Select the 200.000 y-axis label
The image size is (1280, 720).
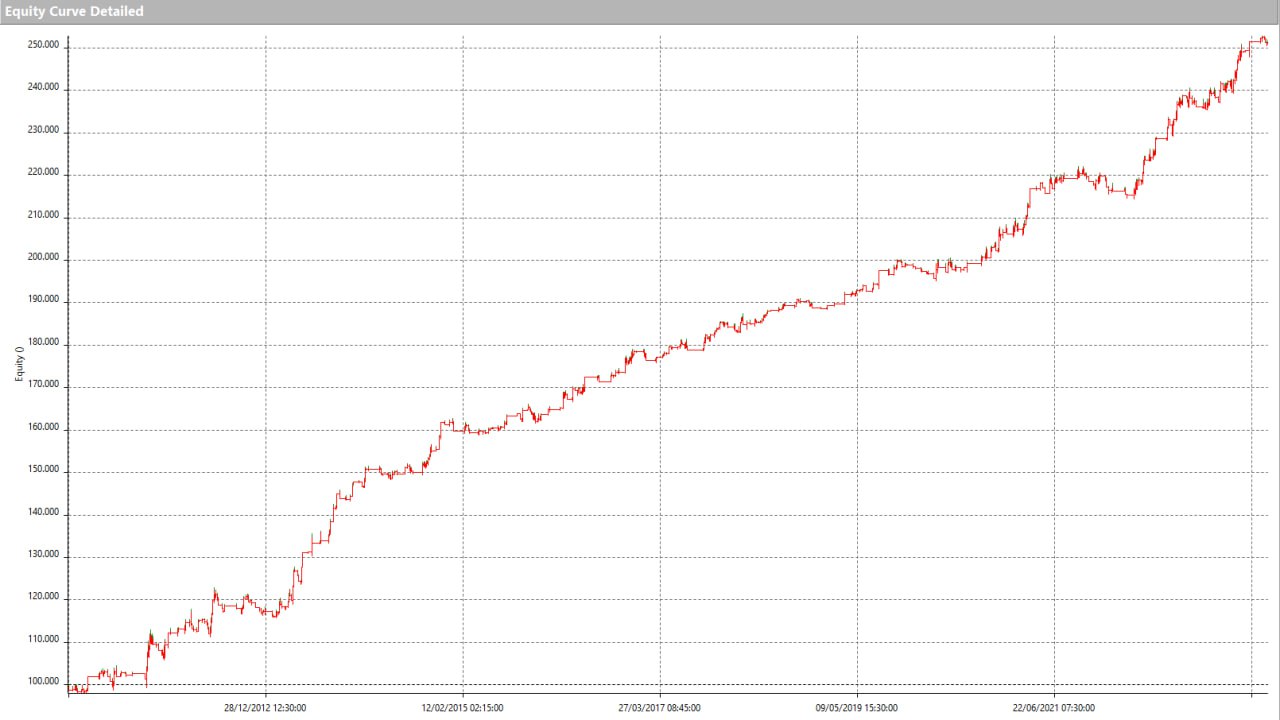[x=45, y=259]
